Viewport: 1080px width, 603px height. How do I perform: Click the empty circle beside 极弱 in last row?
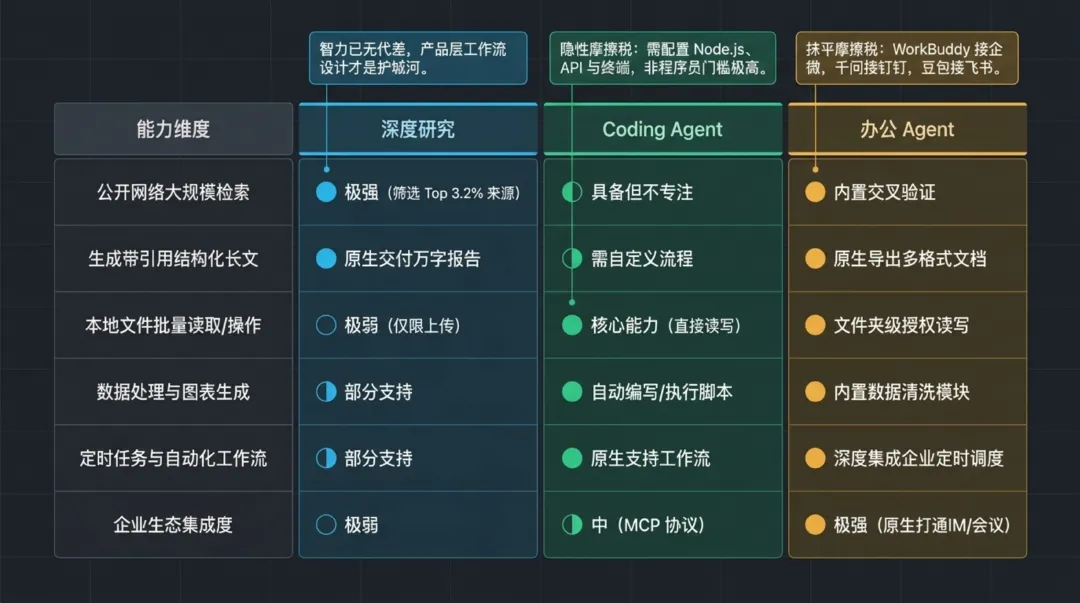pyautogui.click(x=326, y=524)
